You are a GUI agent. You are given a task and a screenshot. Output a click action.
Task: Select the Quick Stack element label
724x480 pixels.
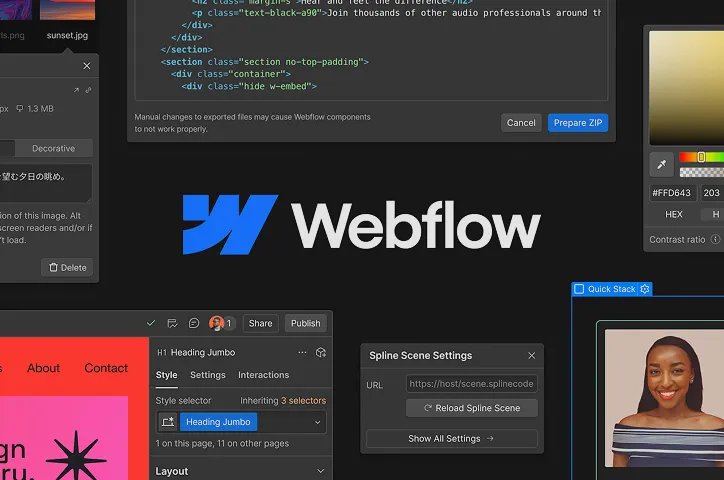coord(611,289)
